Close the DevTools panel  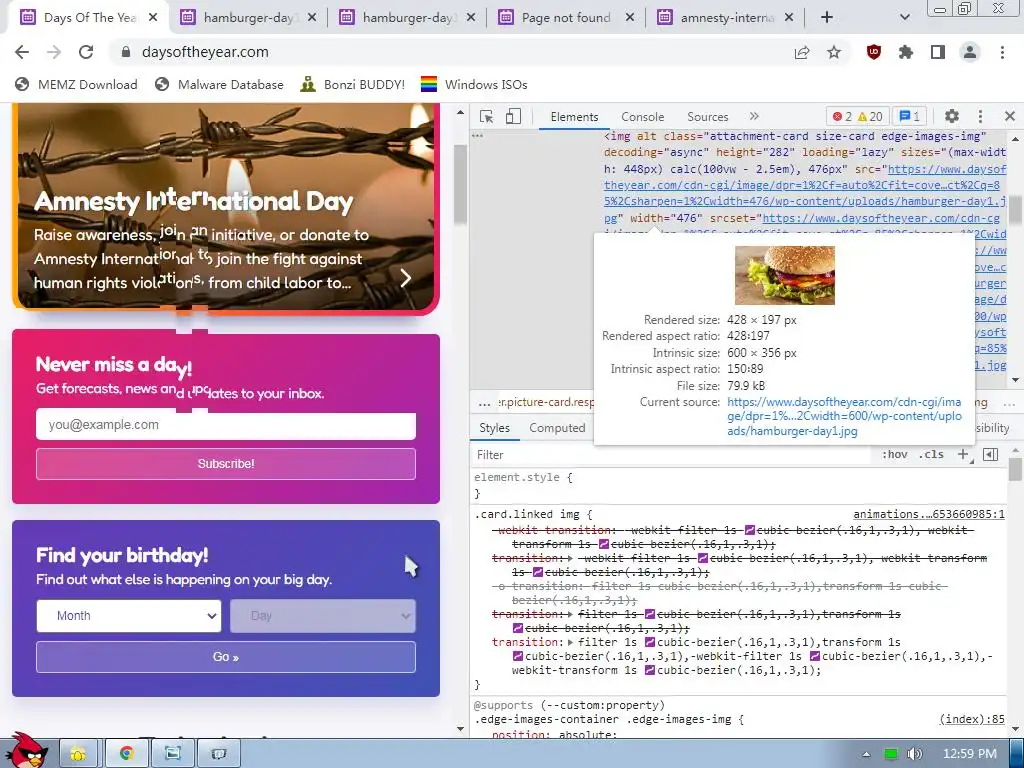[x=1010, y=116]
